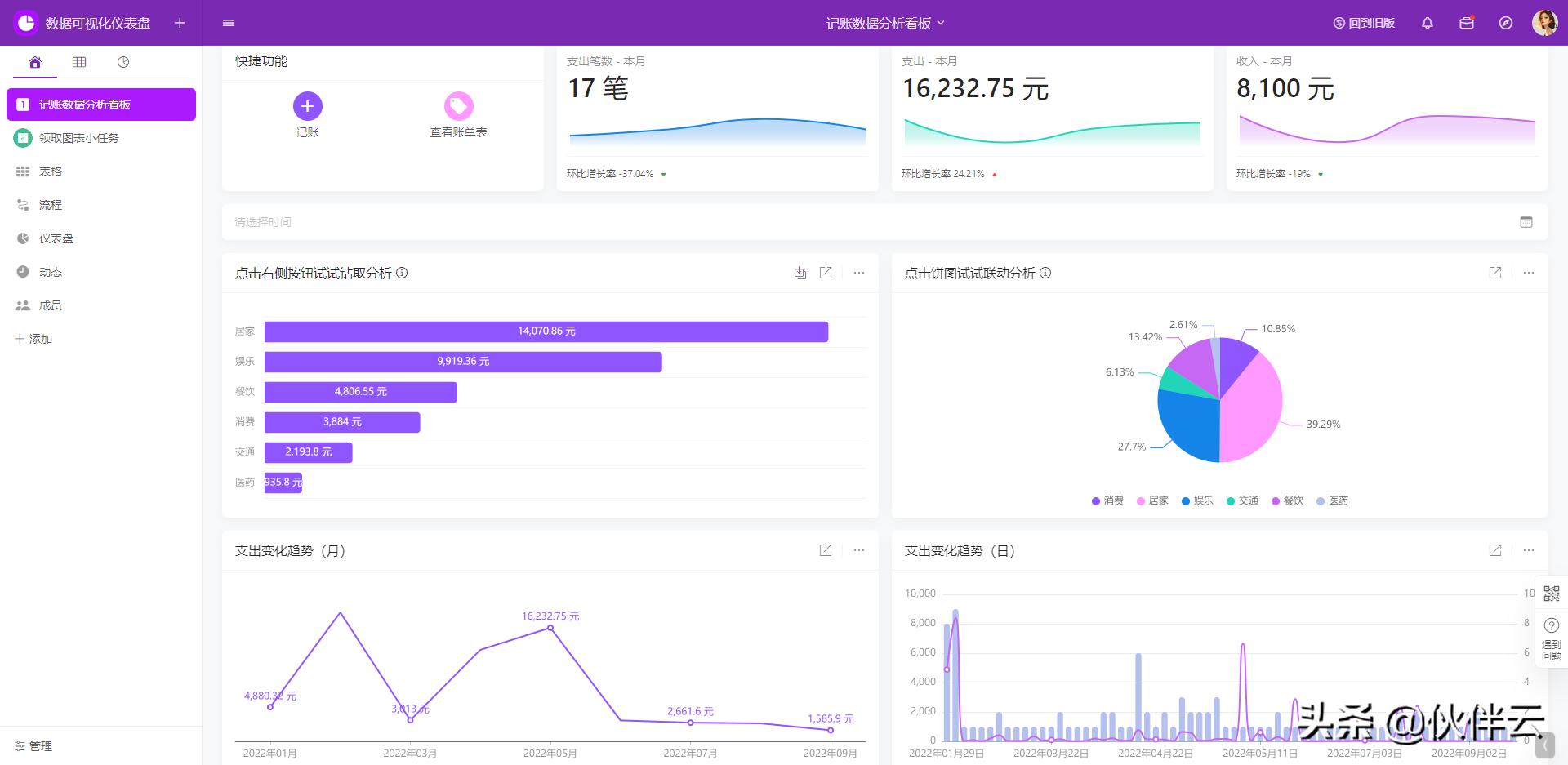Viewport: 1568px width, 765px height.
Task: Expand the 记账数据分析看板 title dropdown
Action: click(884, 23)
